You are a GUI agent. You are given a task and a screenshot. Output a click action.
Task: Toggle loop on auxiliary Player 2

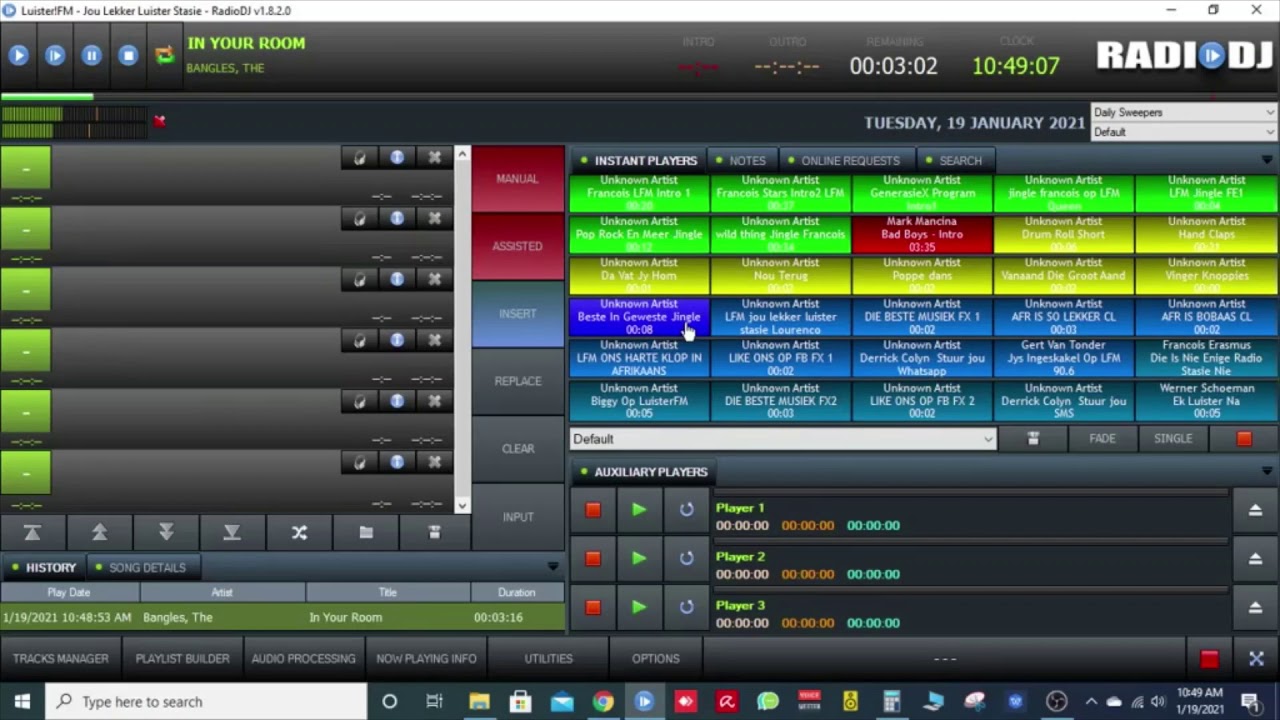(x=686, y=559)
